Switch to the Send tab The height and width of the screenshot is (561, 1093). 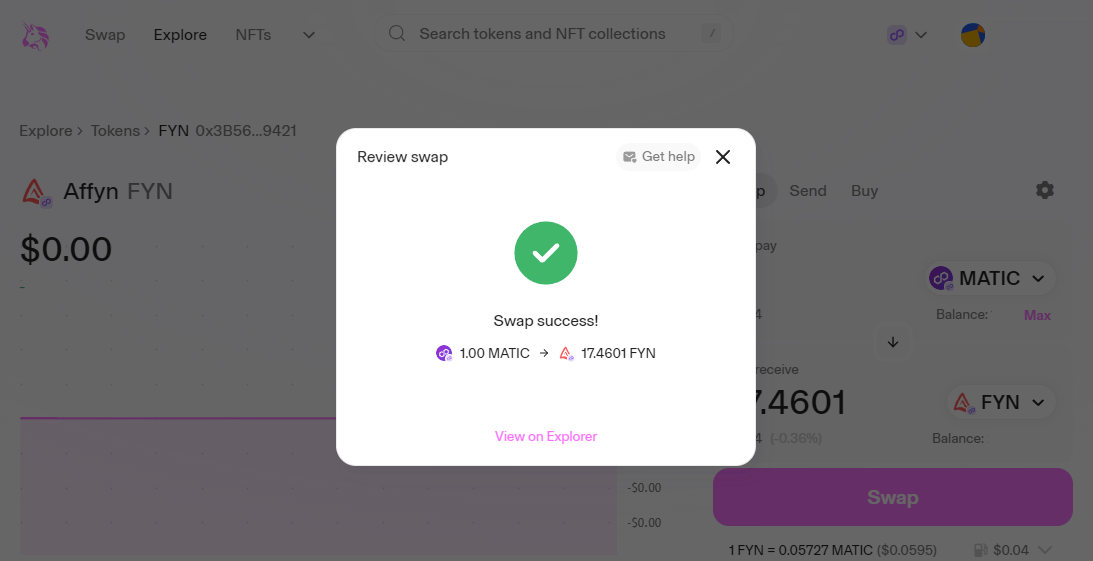click(808, 190)
